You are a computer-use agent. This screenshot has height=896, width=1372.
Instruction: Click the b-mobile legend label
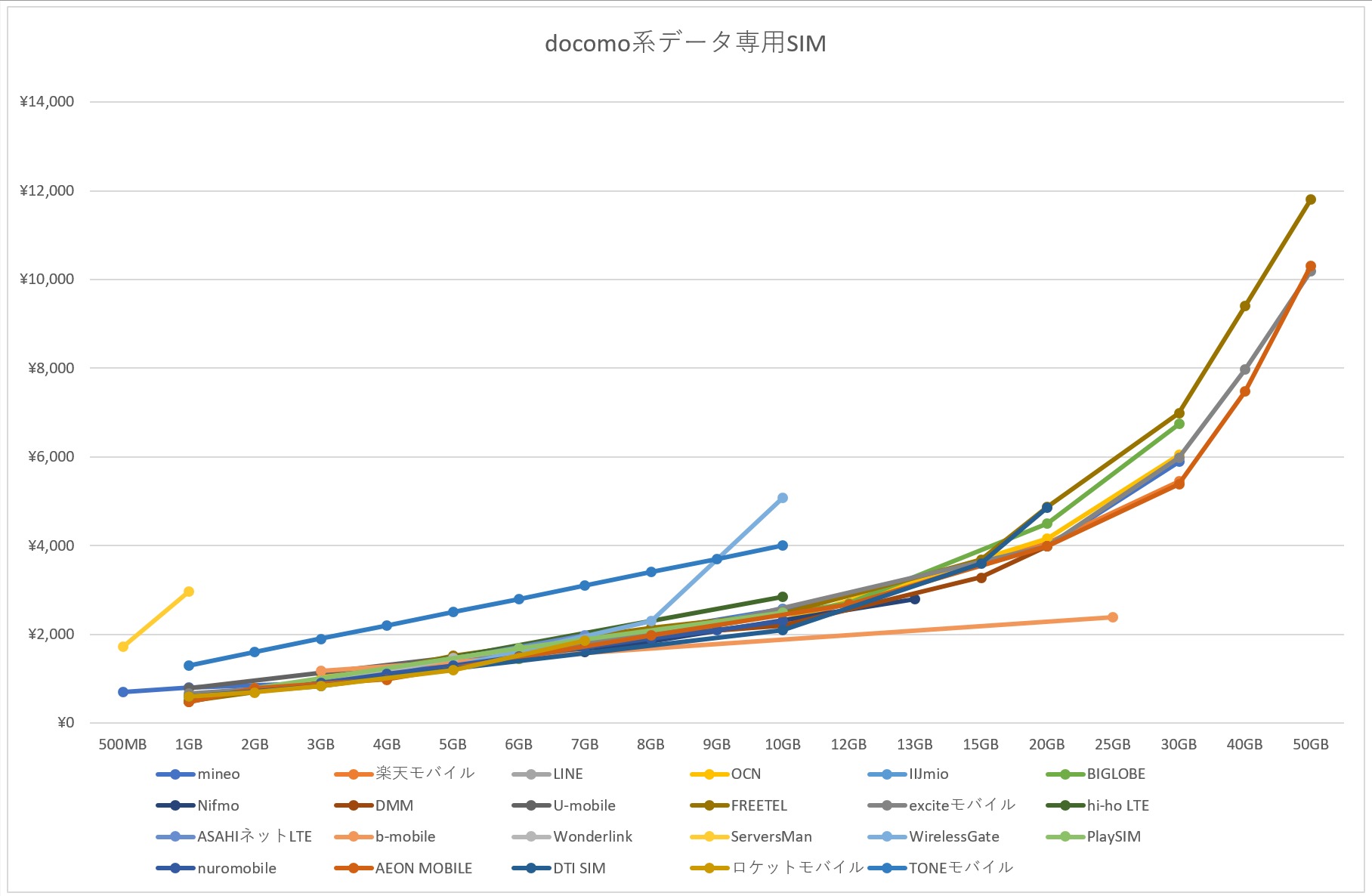click(405, 837)
